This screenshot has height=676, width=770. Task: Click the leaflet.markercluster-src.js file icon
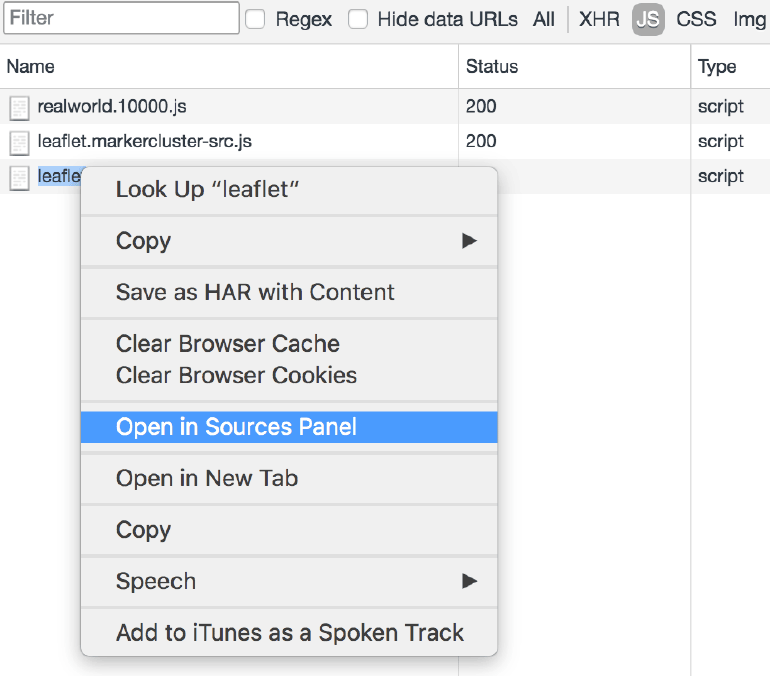tap(20, 143)
